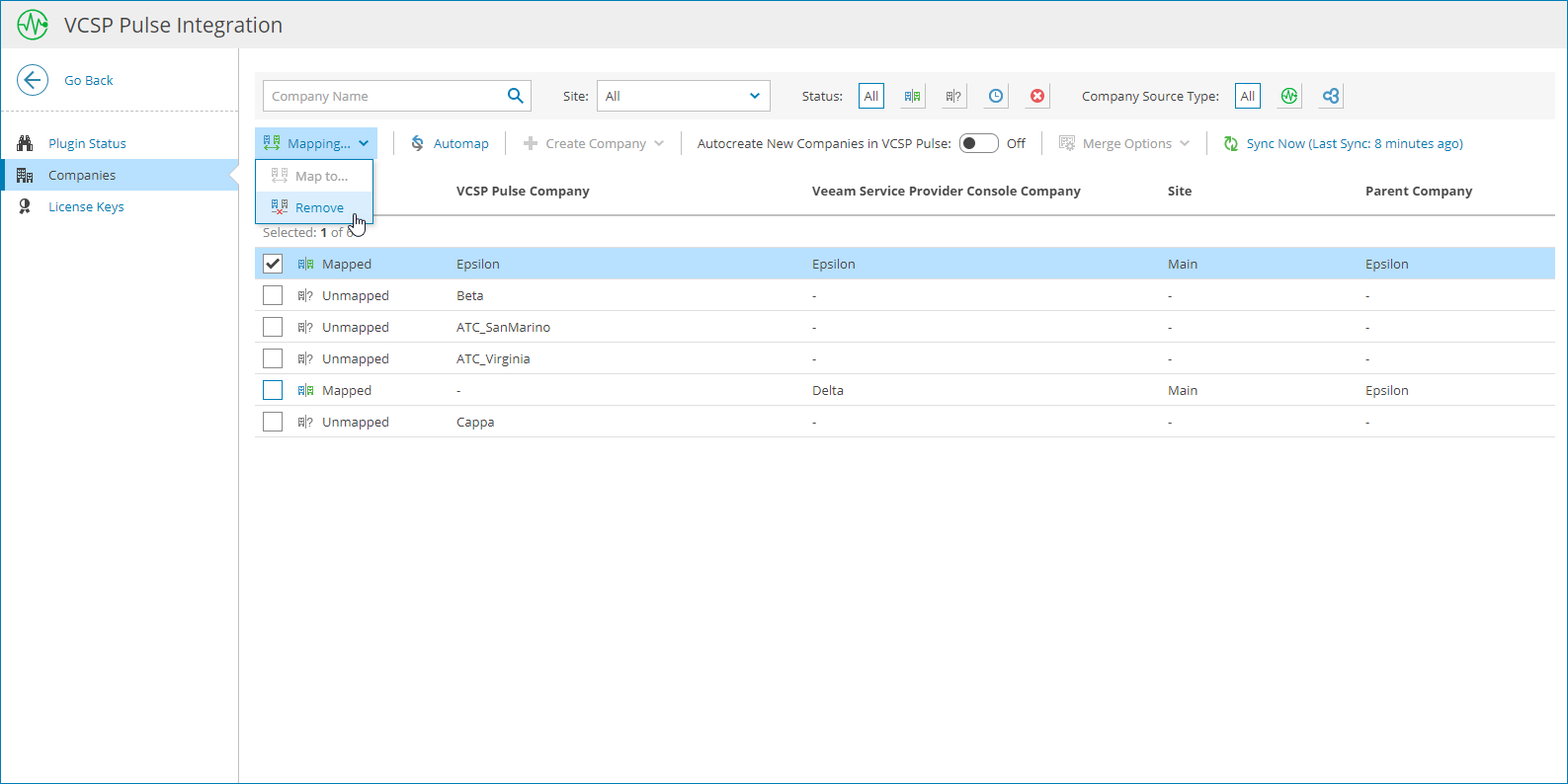Image resolution: width=1568 pixels, height=784 pixels.
Task: Open the Site dropdown
Action: click(x=684, y=96)
